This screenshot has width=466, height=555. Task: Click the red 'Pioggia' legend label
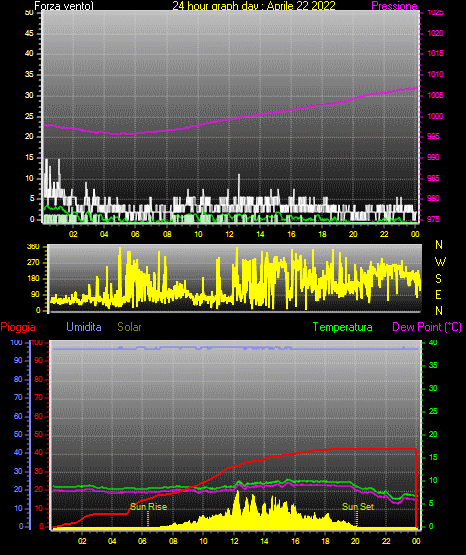(x=18, y=327)
